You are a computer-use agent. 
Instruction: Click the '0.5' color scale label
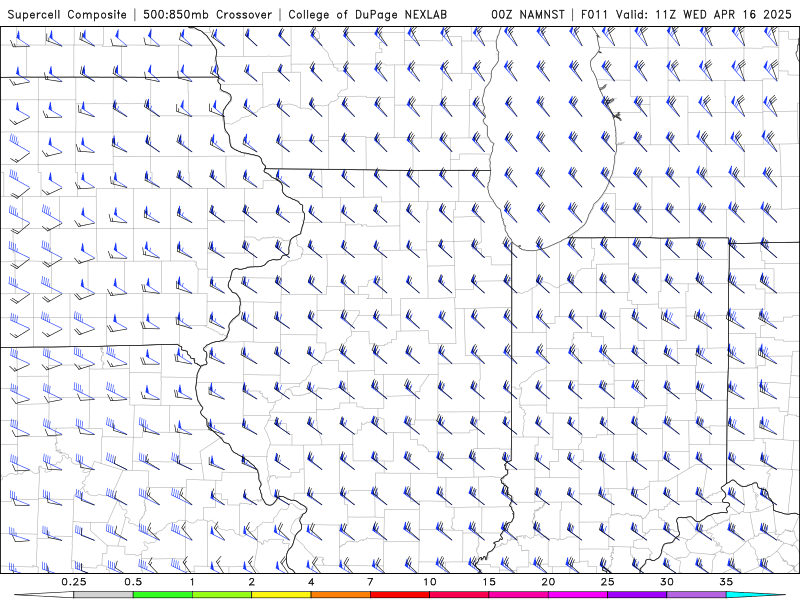(x=133, y=582)
